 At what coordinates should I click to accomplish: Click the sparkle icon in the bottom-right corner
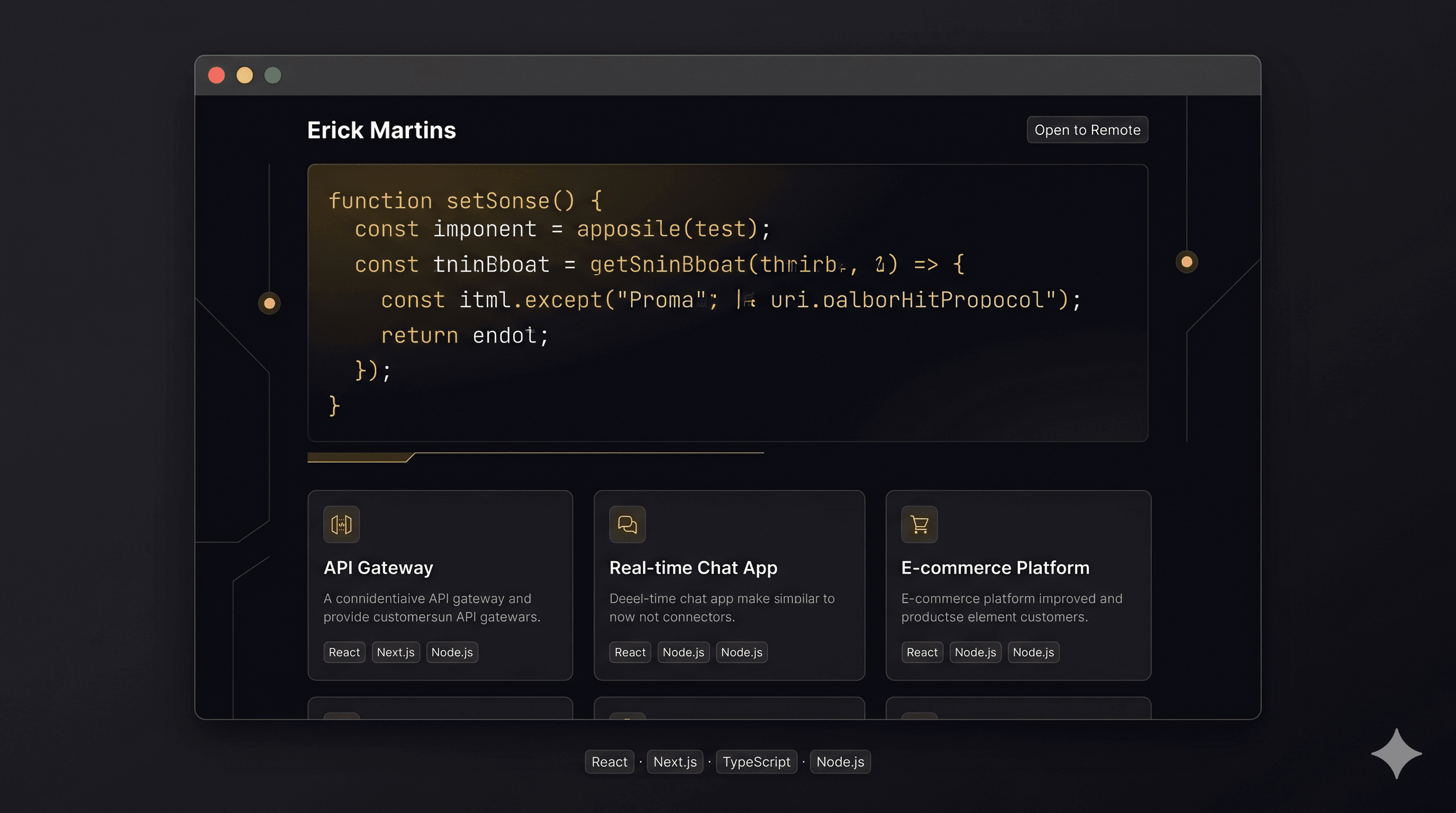(1397, 754)
